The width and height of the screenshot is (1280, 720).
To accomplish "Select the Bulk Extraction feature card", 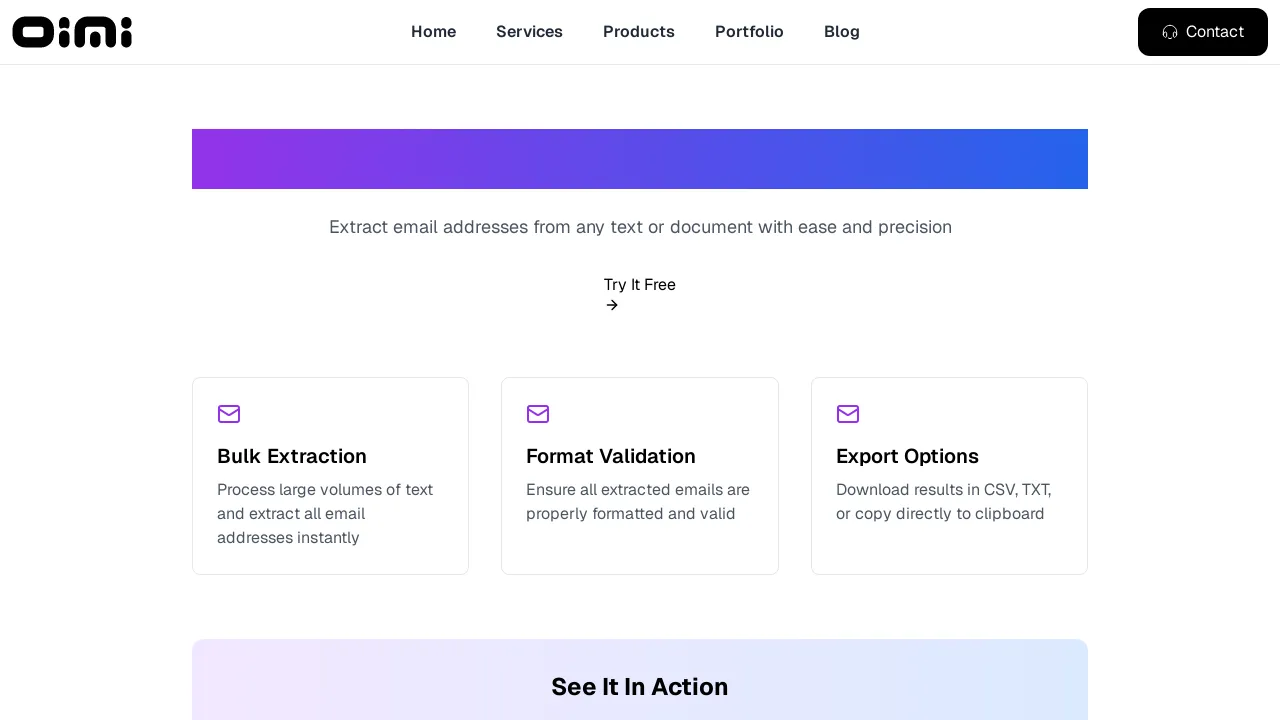I will [x=330, y=476].
